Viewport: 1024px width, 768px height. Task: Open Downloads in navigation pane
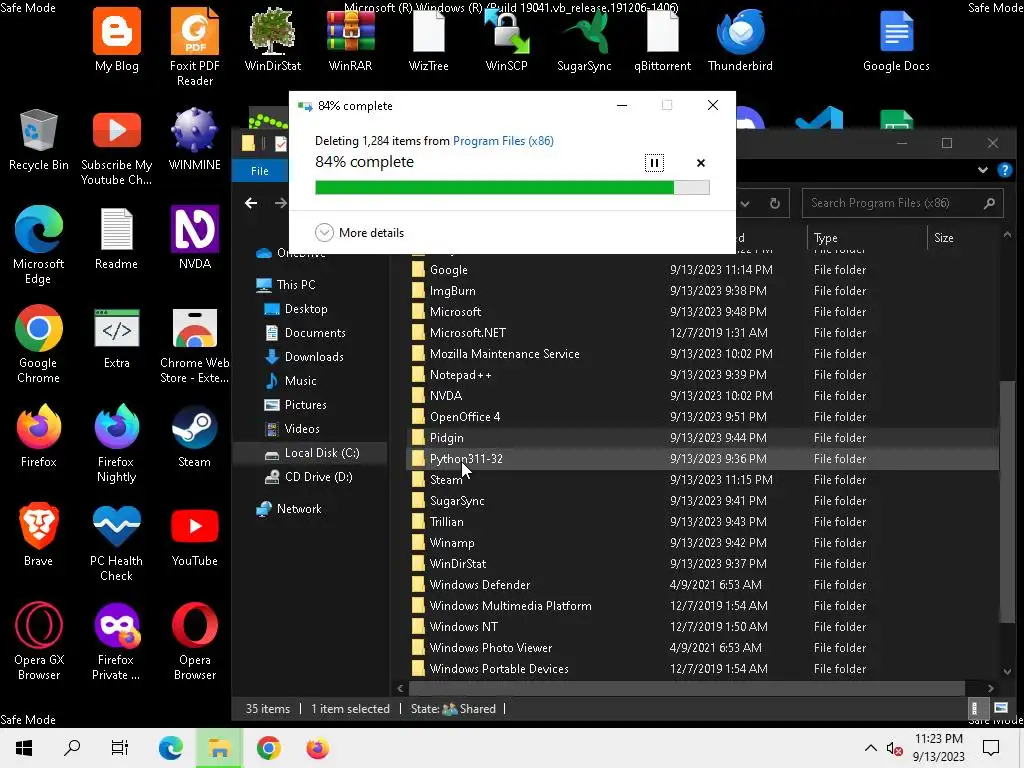coord(313,357)
